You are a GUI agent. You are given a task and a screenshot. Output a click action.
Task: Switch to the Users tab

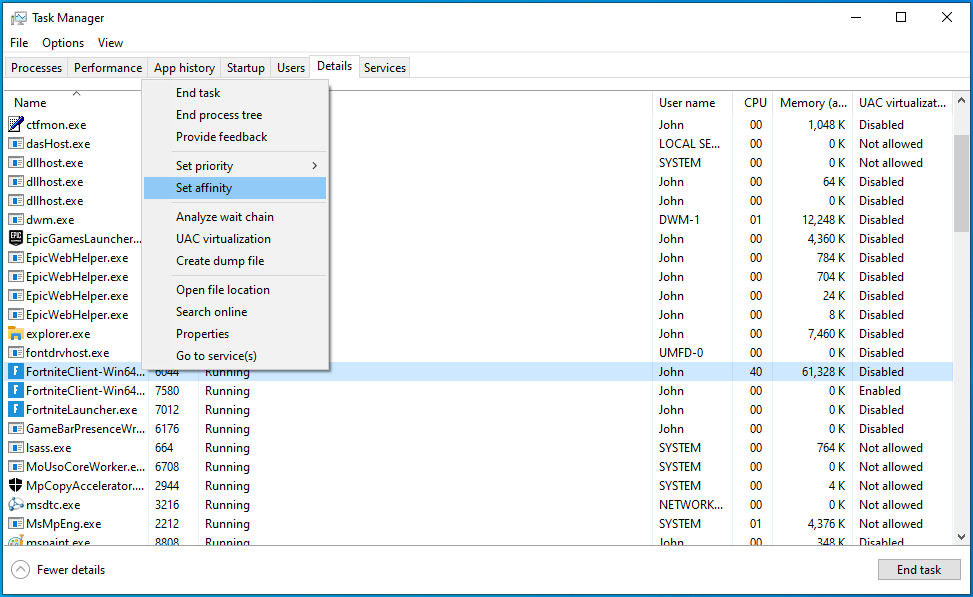tap(291, 68)
